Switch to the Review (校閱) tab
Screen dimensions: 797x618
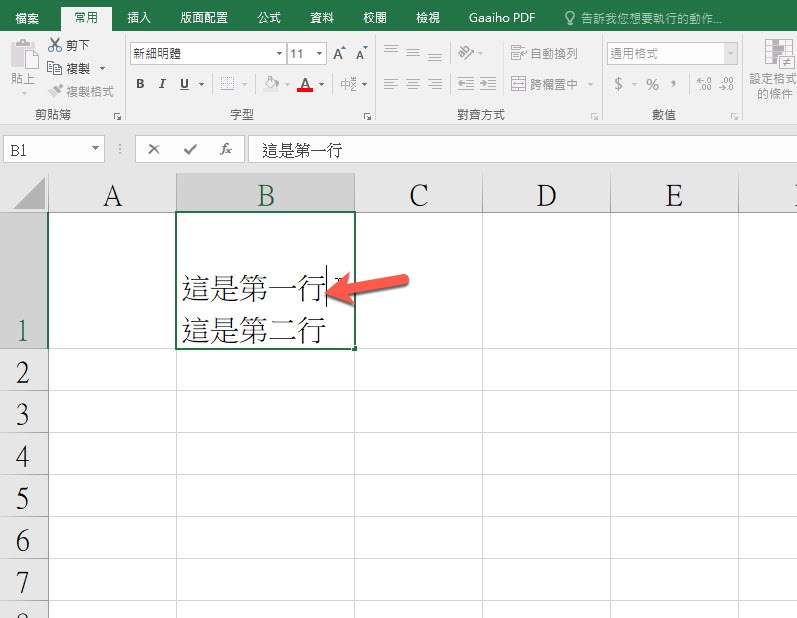tap(375, 18)
